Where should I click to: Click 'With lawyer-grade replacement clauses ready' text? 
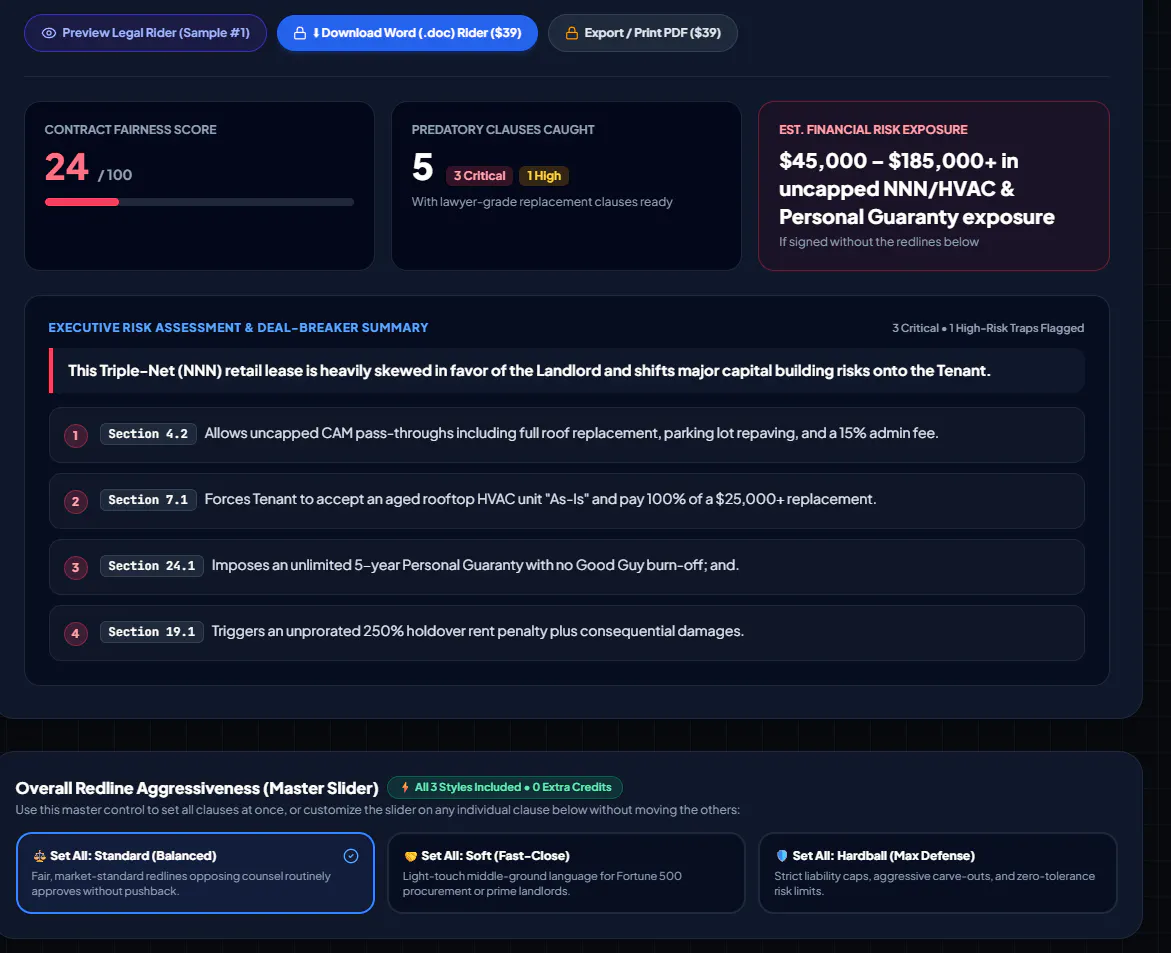pos(542,202)
